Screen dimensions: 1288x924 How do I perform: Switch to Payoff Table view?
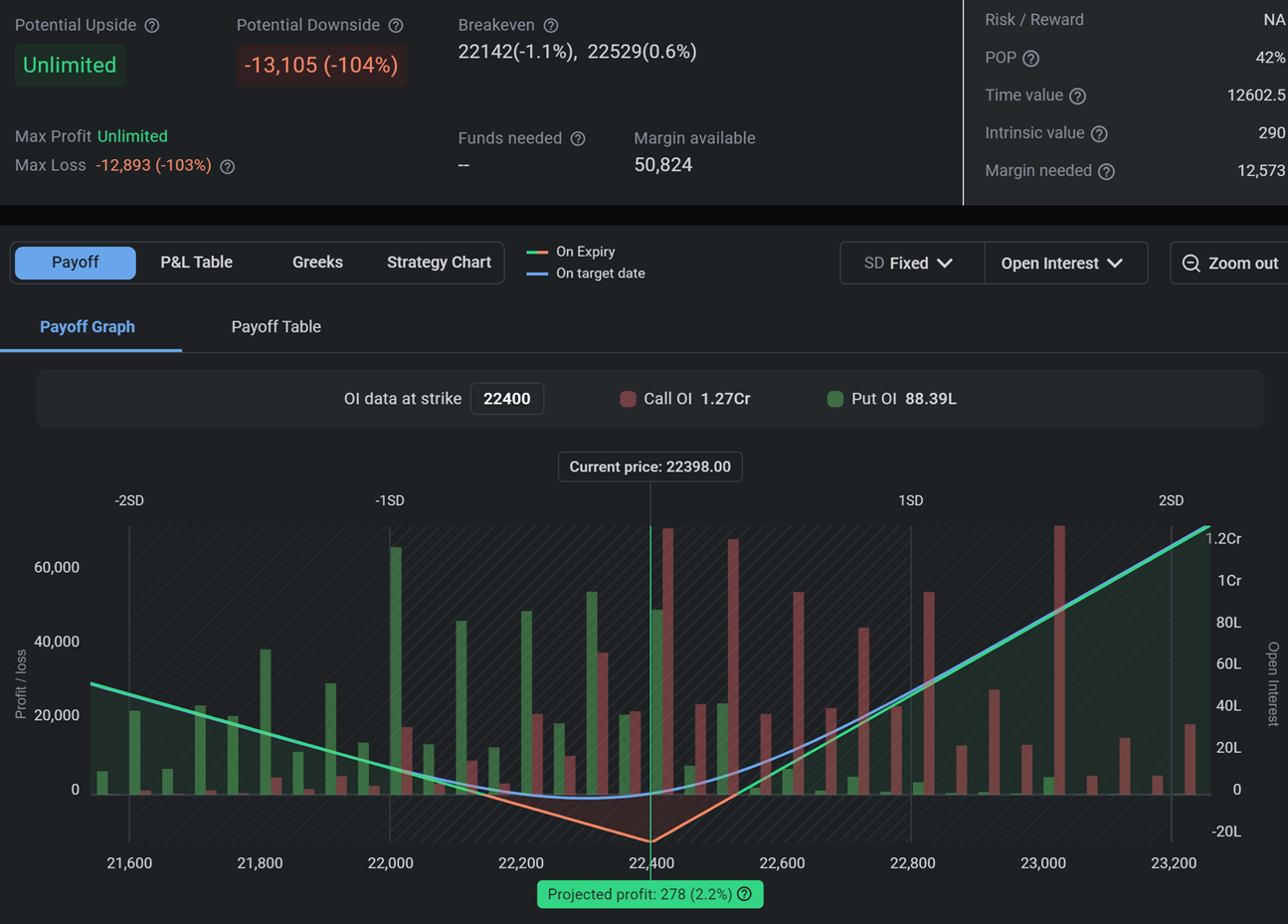276,327
